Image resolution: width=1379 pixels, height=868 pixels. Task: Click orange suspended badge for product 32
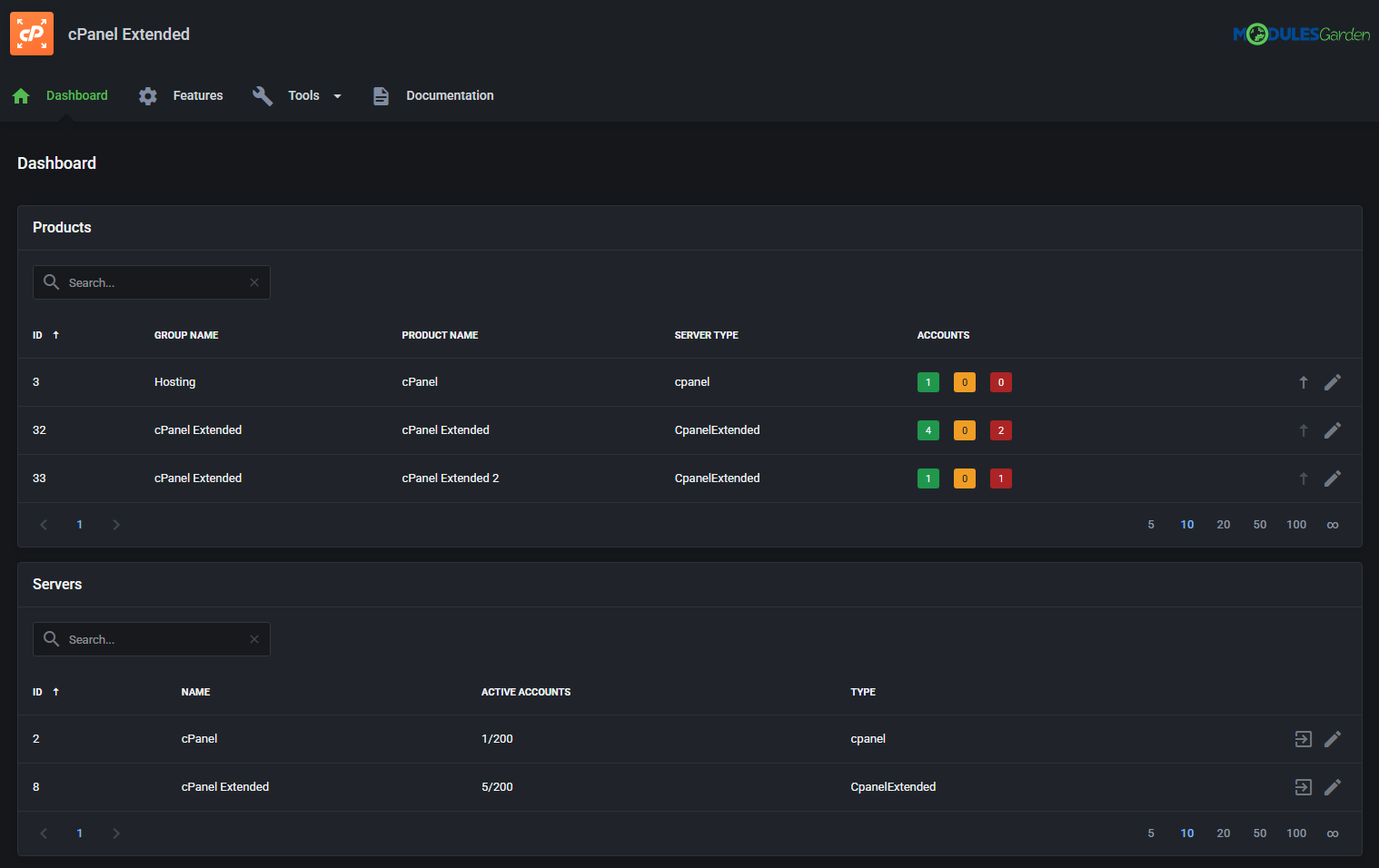pyautogui.click(x=965, y=430)
